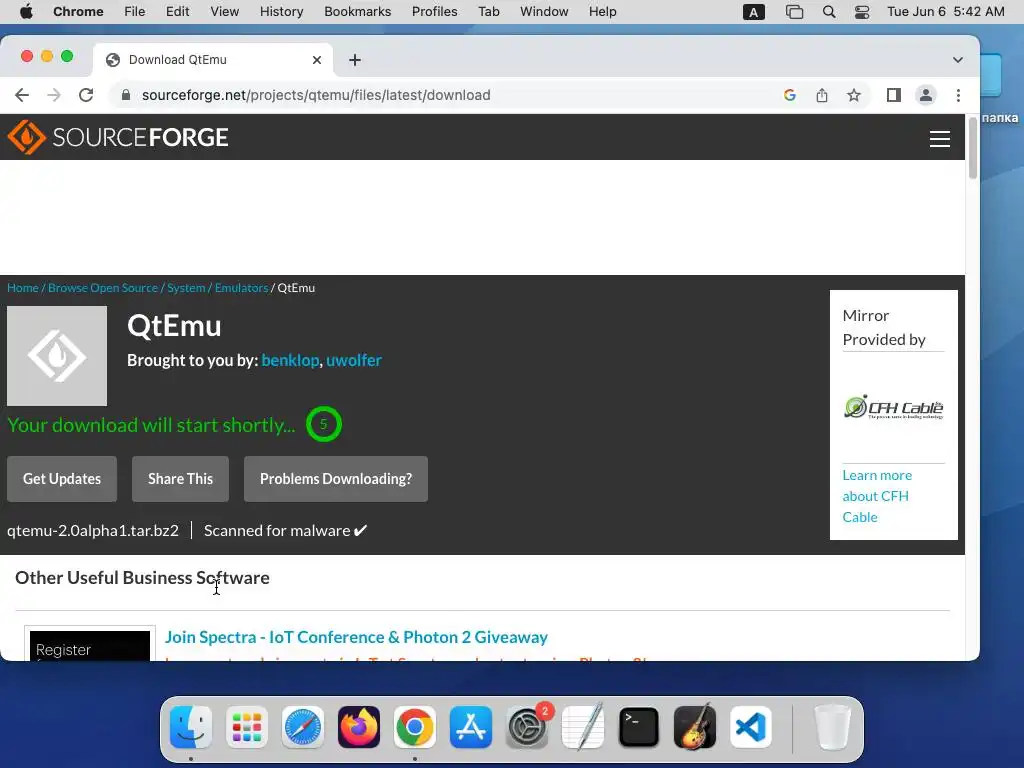Open System Preferences in the Dock
The height and width of the screenshot is (768, 1024).
tap(527, 727)
